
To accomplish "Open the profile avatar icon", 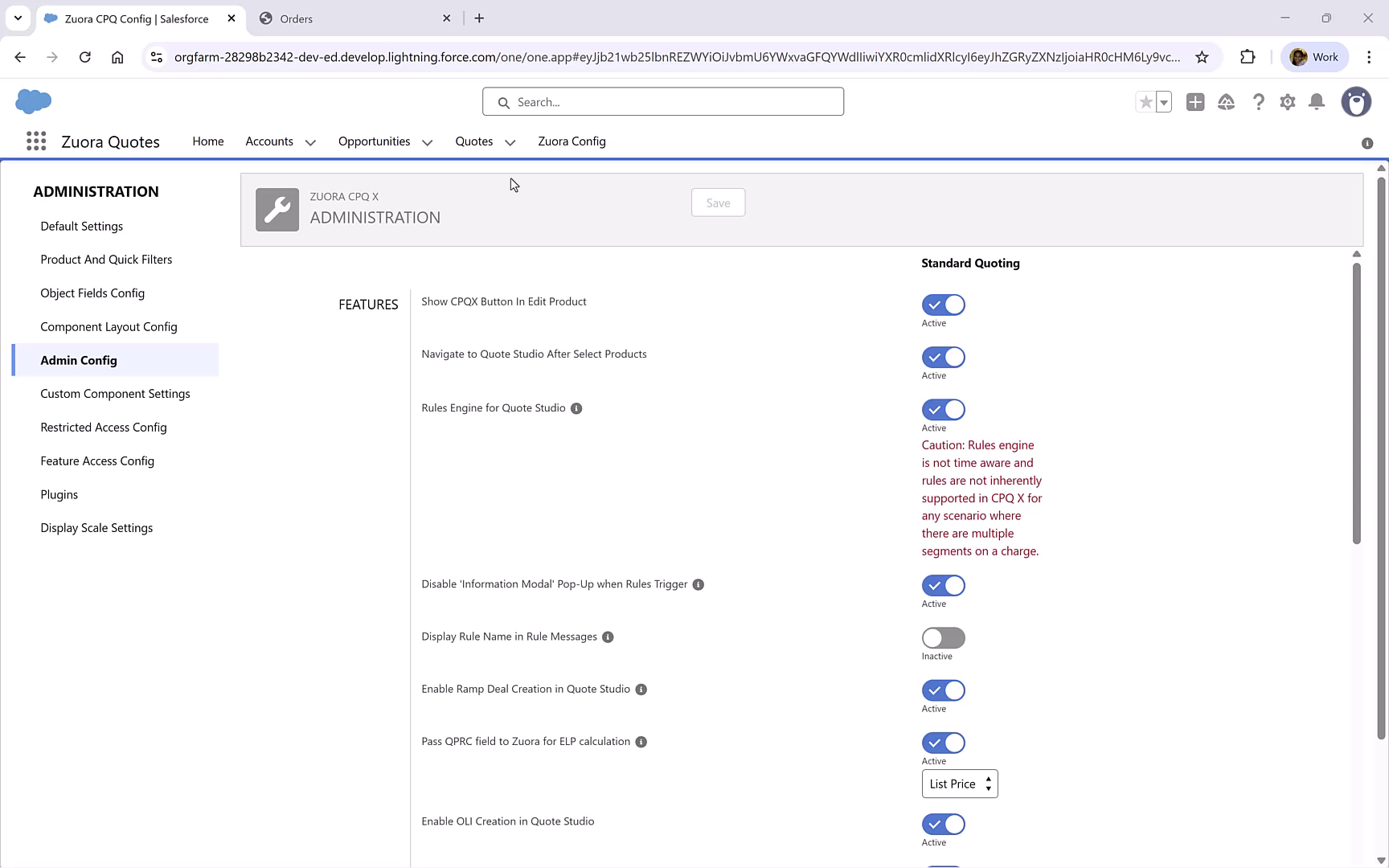I will [x=1356, y=102].
